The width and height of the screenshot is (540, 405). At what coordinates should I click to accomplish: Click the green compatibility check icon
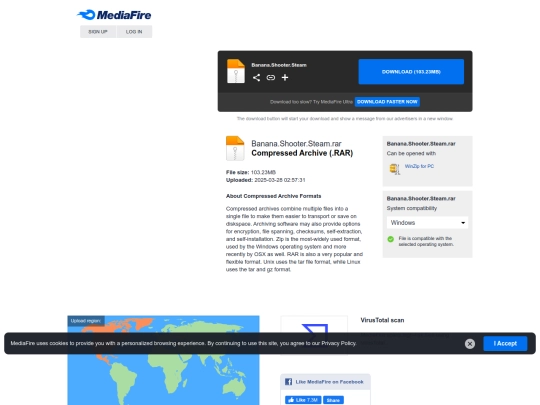(x=391, y=239)
